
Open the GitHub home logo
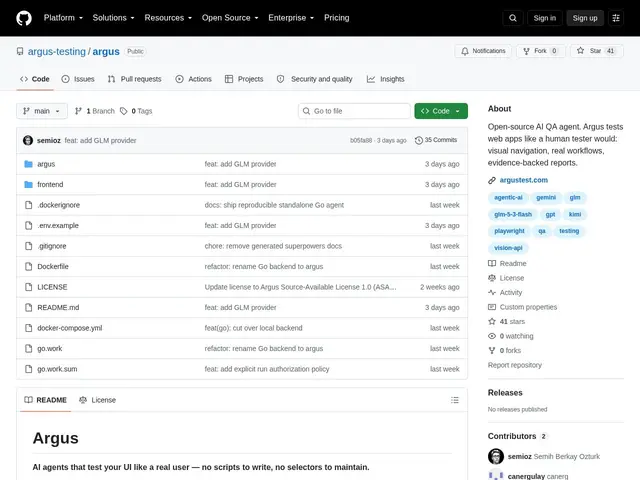tap(24, 18)
